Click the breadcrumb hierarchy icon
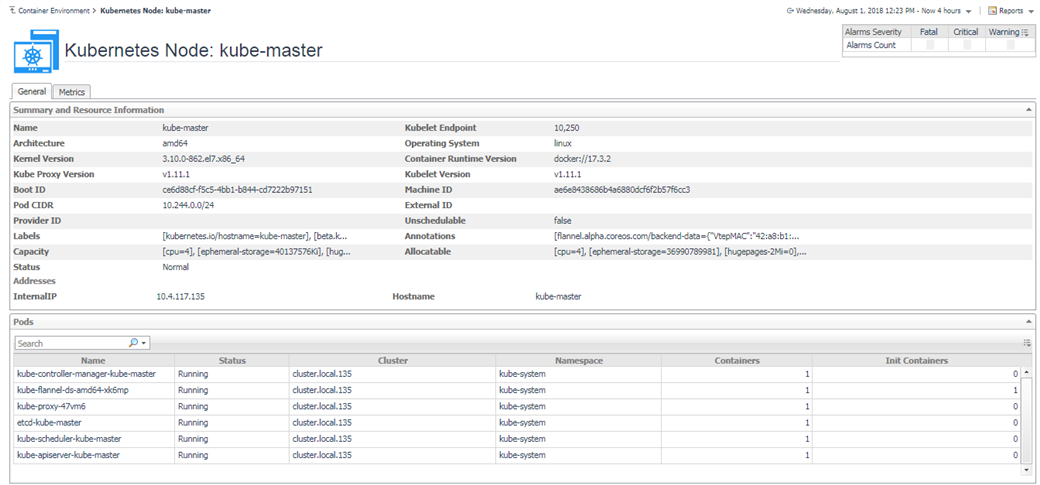The width and height of the screenshot is (1040, 485). [13, 11]
